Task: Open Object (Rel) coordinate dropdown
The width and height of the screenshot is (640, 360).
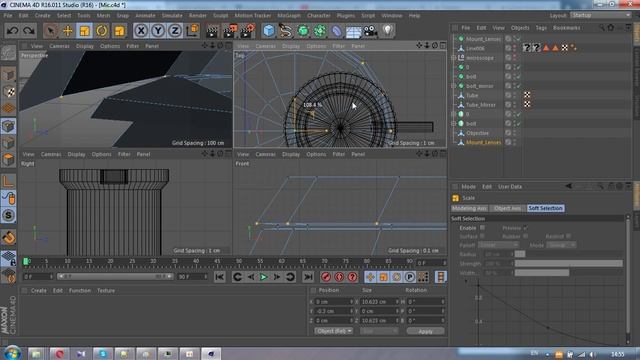Action: click(333, 331)
